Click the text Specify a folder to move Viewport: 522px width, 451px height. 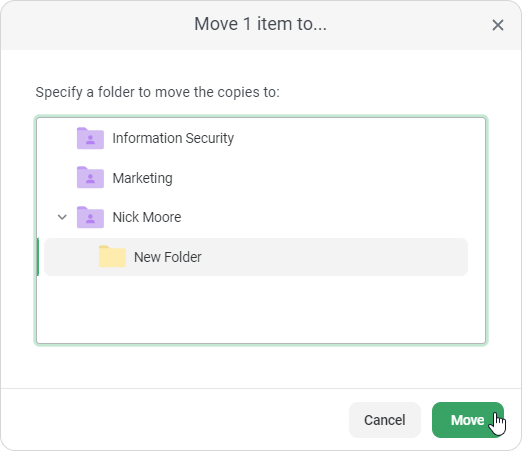(x=157, y=92)
